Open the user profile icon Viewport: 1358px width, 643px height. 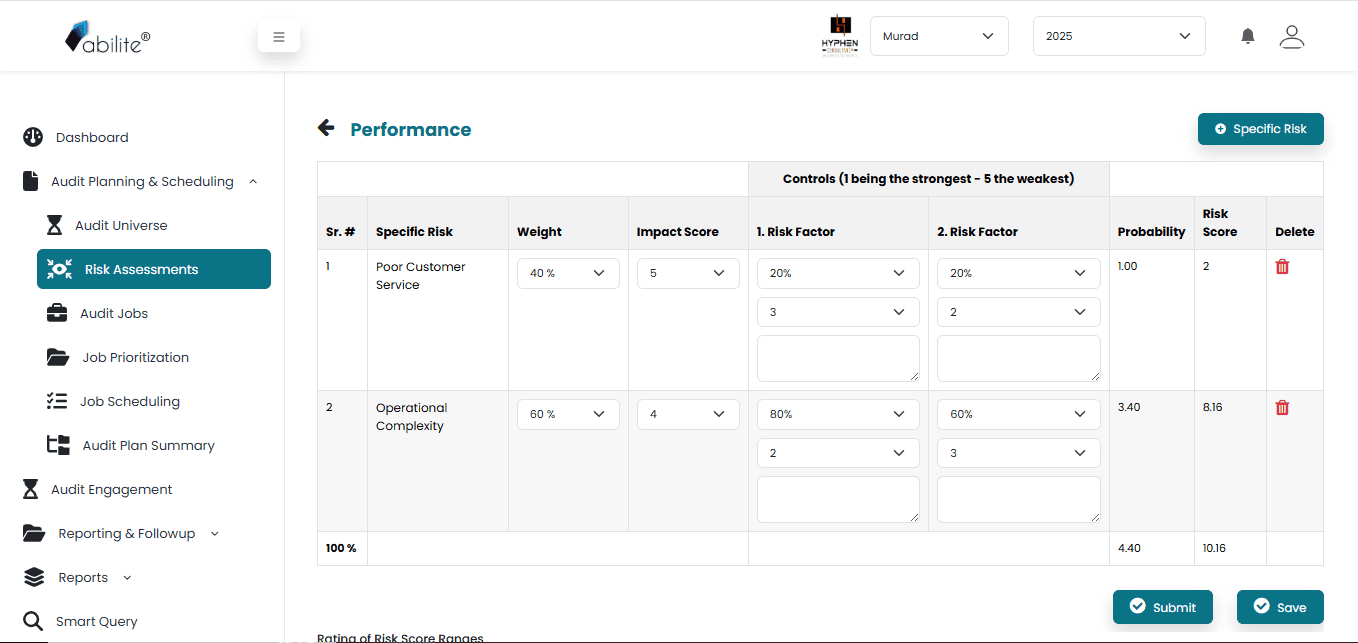(1292, 36)
